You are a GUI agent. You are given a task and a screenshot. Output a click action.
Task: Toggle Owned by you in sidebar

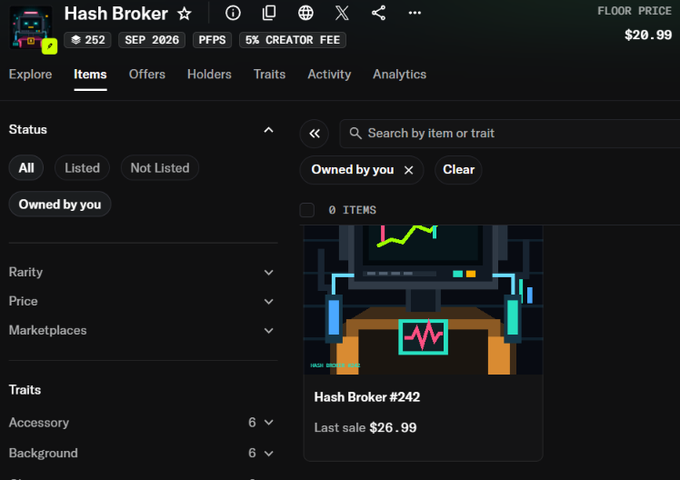pos(60,204)
